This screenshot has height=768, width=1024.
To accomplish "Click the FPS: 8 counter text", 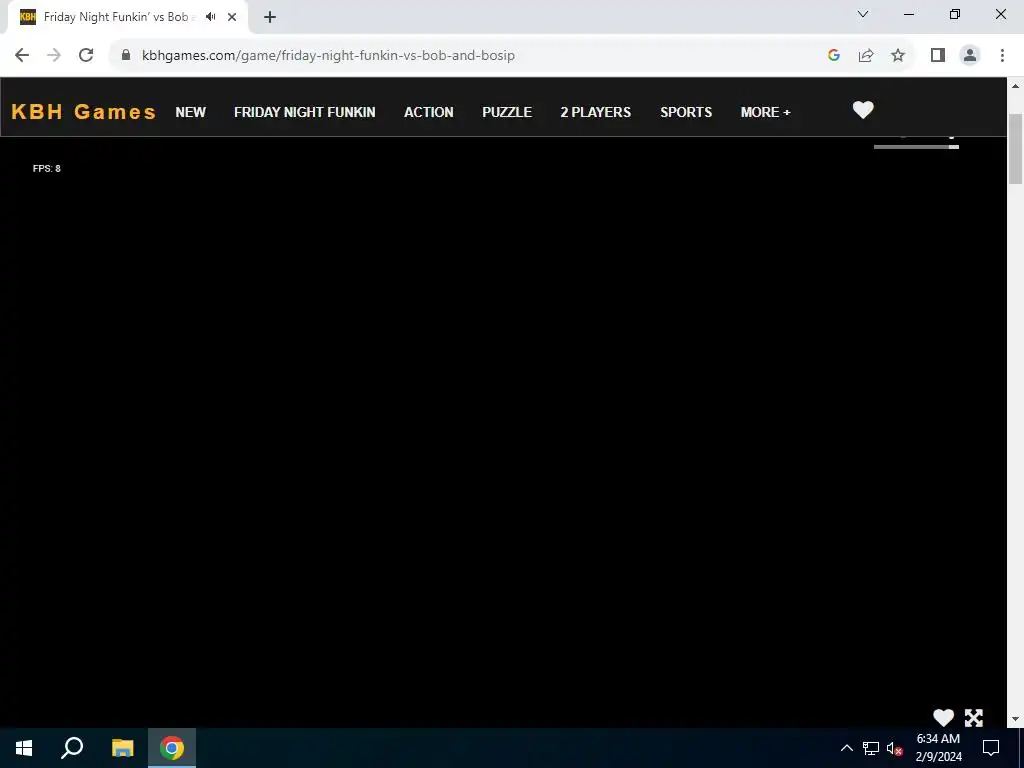I will pos(46,168).
